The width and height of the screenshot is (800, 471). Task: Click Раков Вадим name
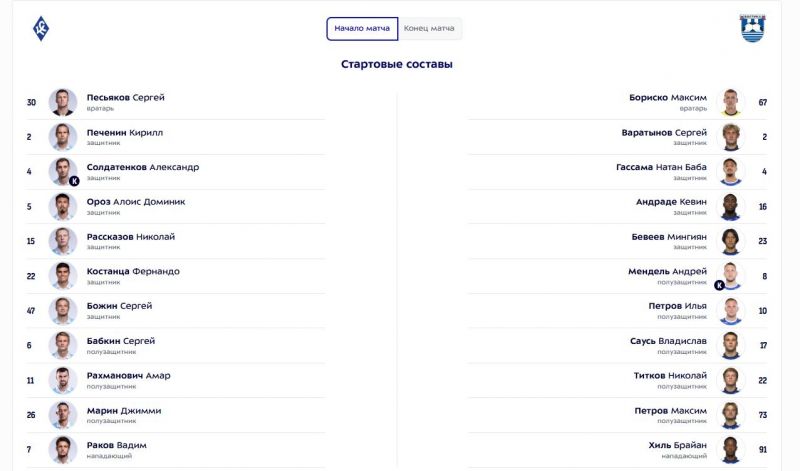[116, 445]
